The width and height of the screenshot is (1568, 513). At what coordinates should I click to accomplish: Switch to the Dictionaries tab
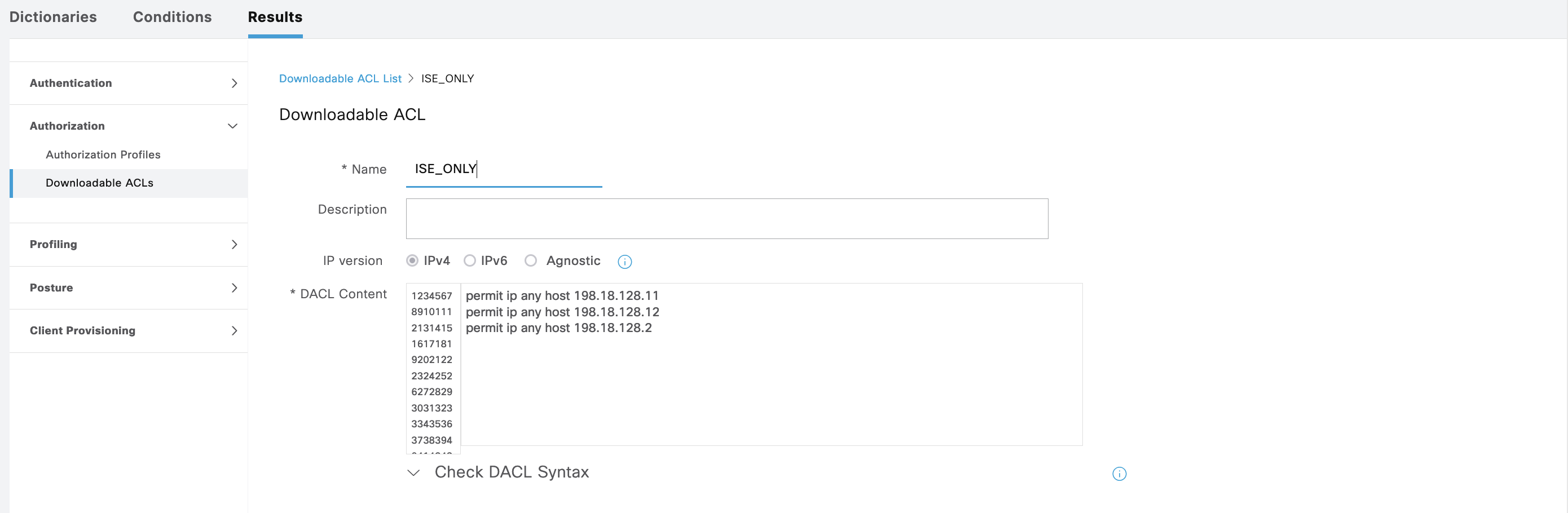[53, 17]
